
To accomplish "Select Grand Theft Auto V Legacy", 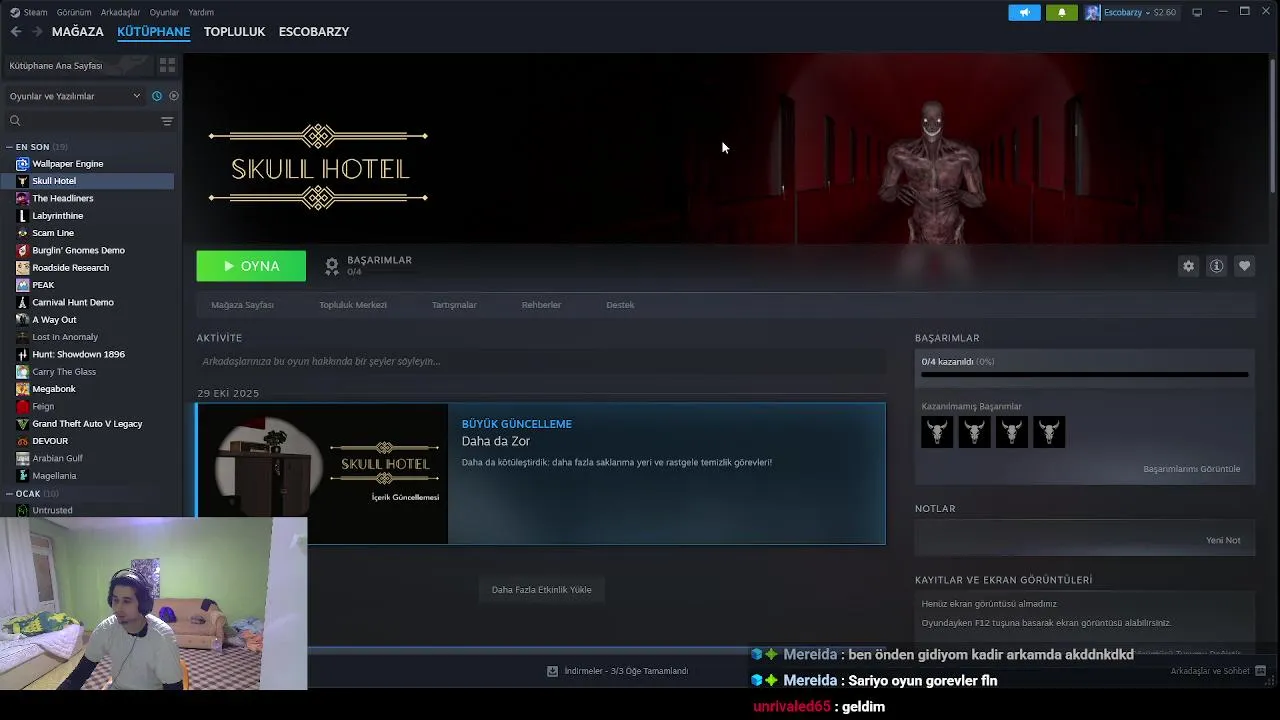I will (87, 424).
